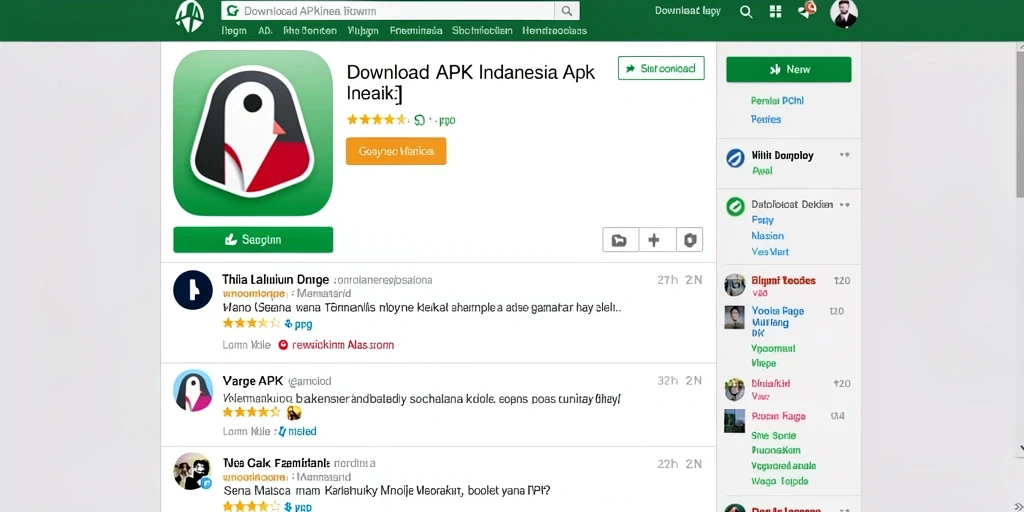Screen dimensions: 1024x512
Task: Expand options next to Datoloioat Dekien
Action: 844,204
